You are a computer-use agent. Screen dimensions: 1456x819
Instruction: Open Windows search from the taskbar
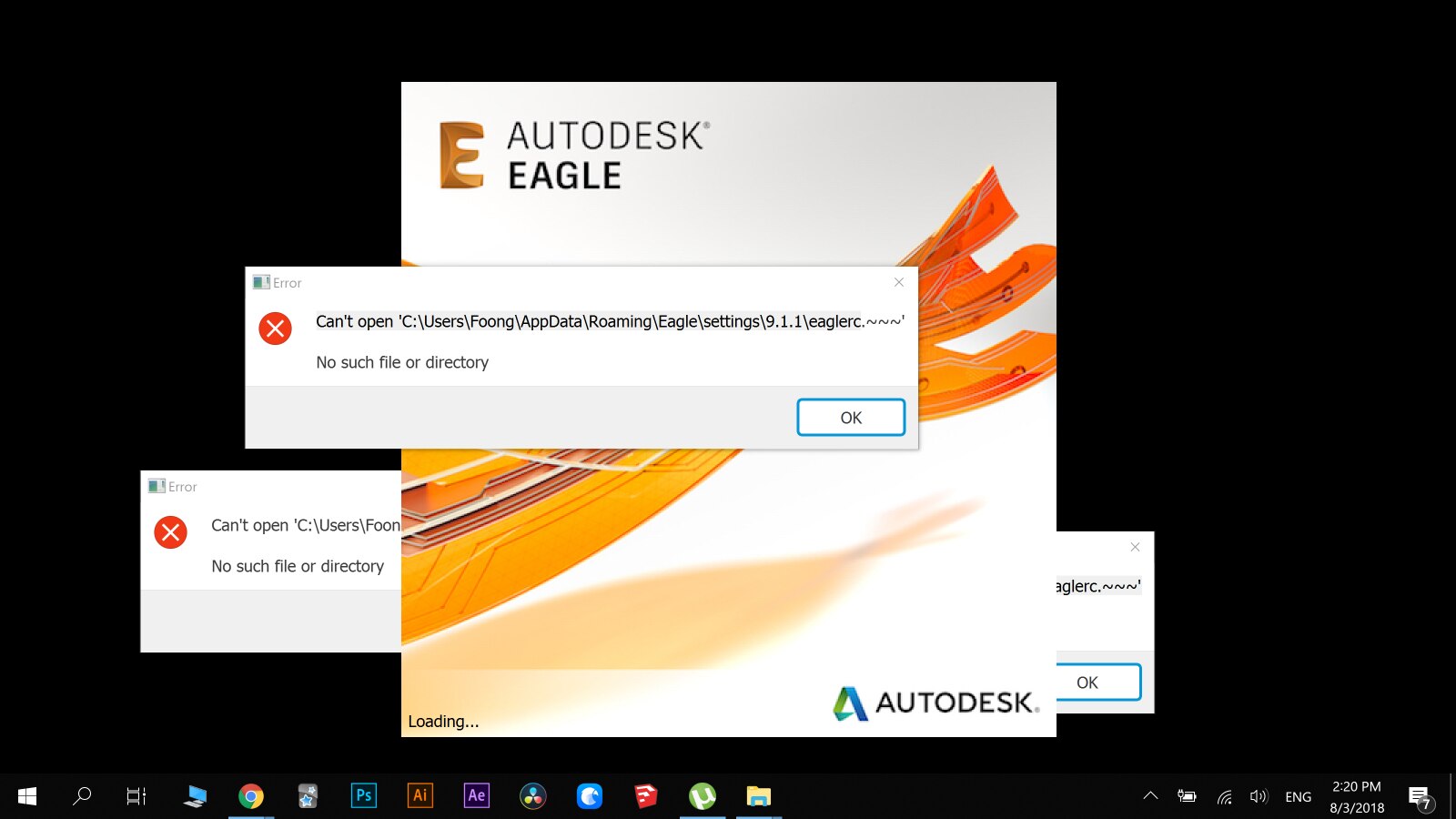[x=82, y=796]
